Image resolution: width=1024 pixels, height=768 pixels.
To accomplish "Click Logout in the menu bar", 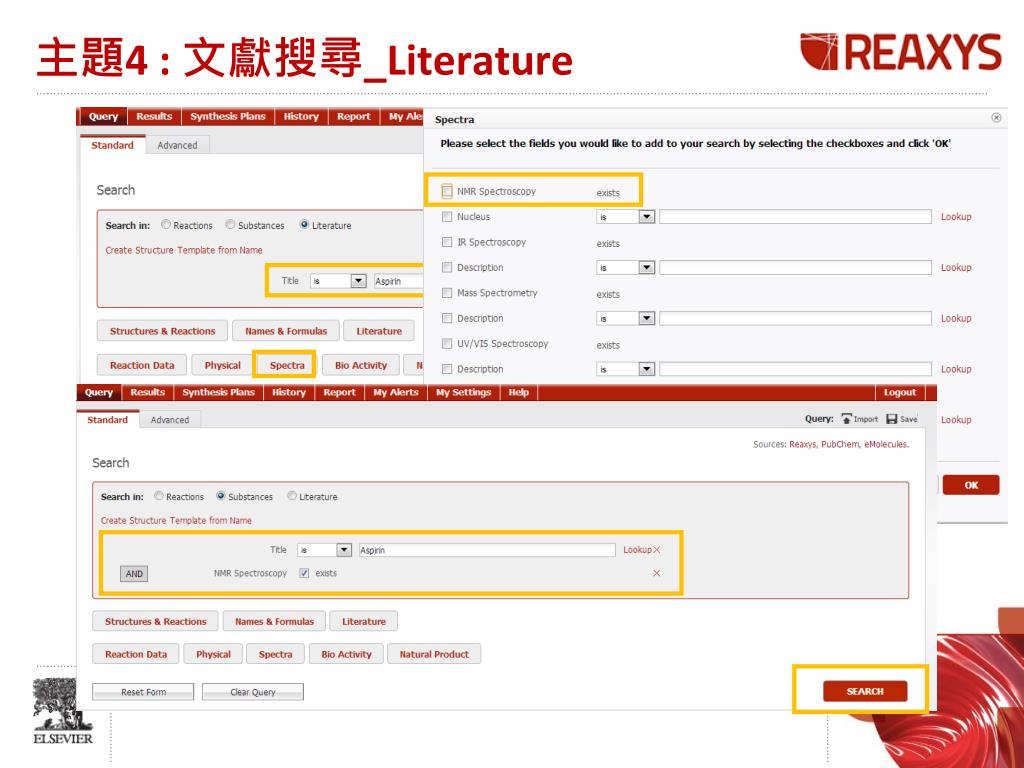I will pos(899,392).
